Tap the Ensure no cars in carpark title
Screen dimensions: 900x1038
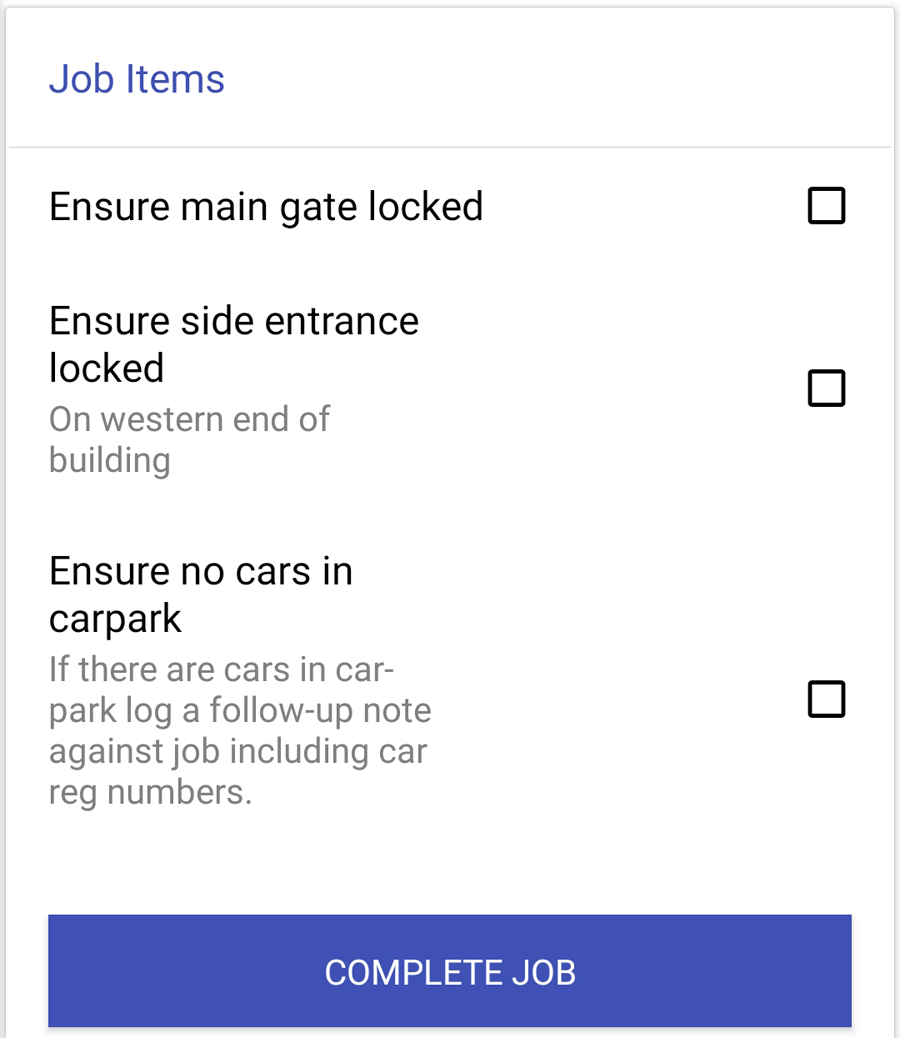tap(201, 594)
